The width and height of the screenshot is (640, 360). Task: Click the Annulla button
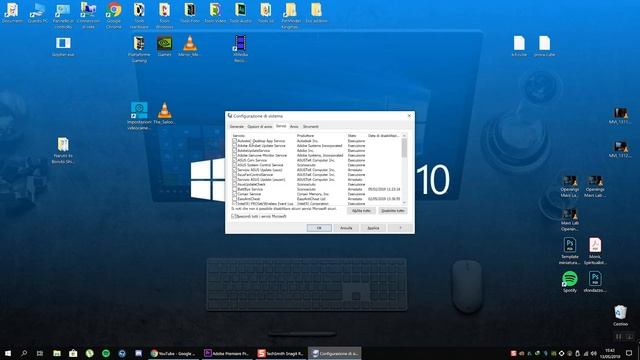[x=346, y=228]
